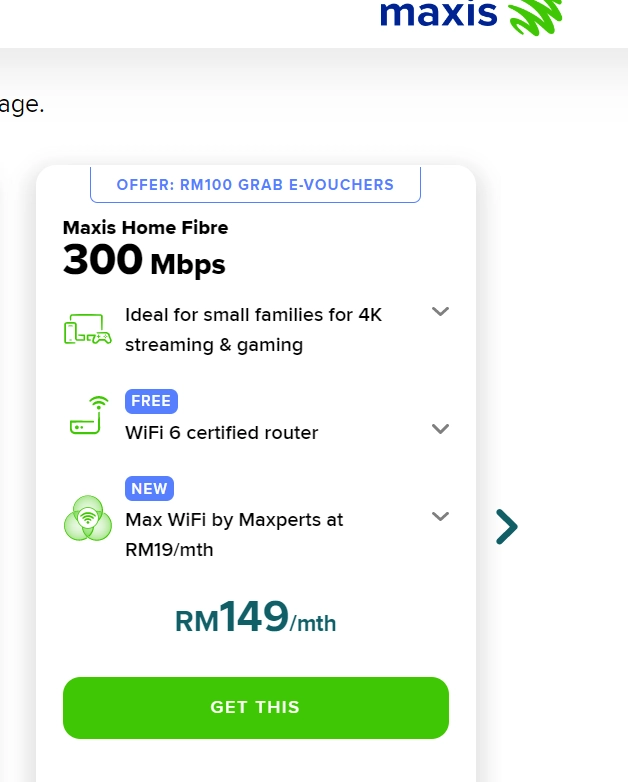Expand the Max WiFi by Maxperts details
Image resolution: width=628 pixels, height=782 pixels.
[440, 516]
